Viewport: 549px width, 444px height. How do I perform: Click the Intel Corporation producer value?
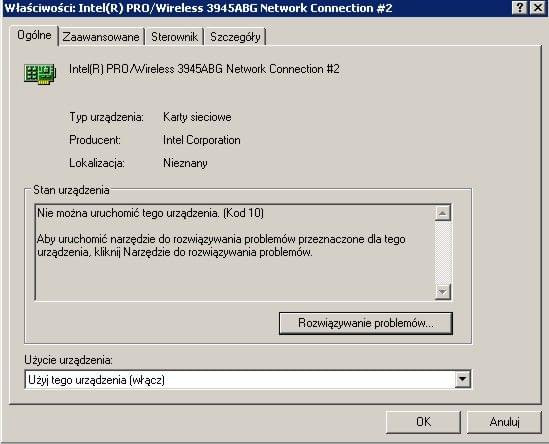coord(202,140)
